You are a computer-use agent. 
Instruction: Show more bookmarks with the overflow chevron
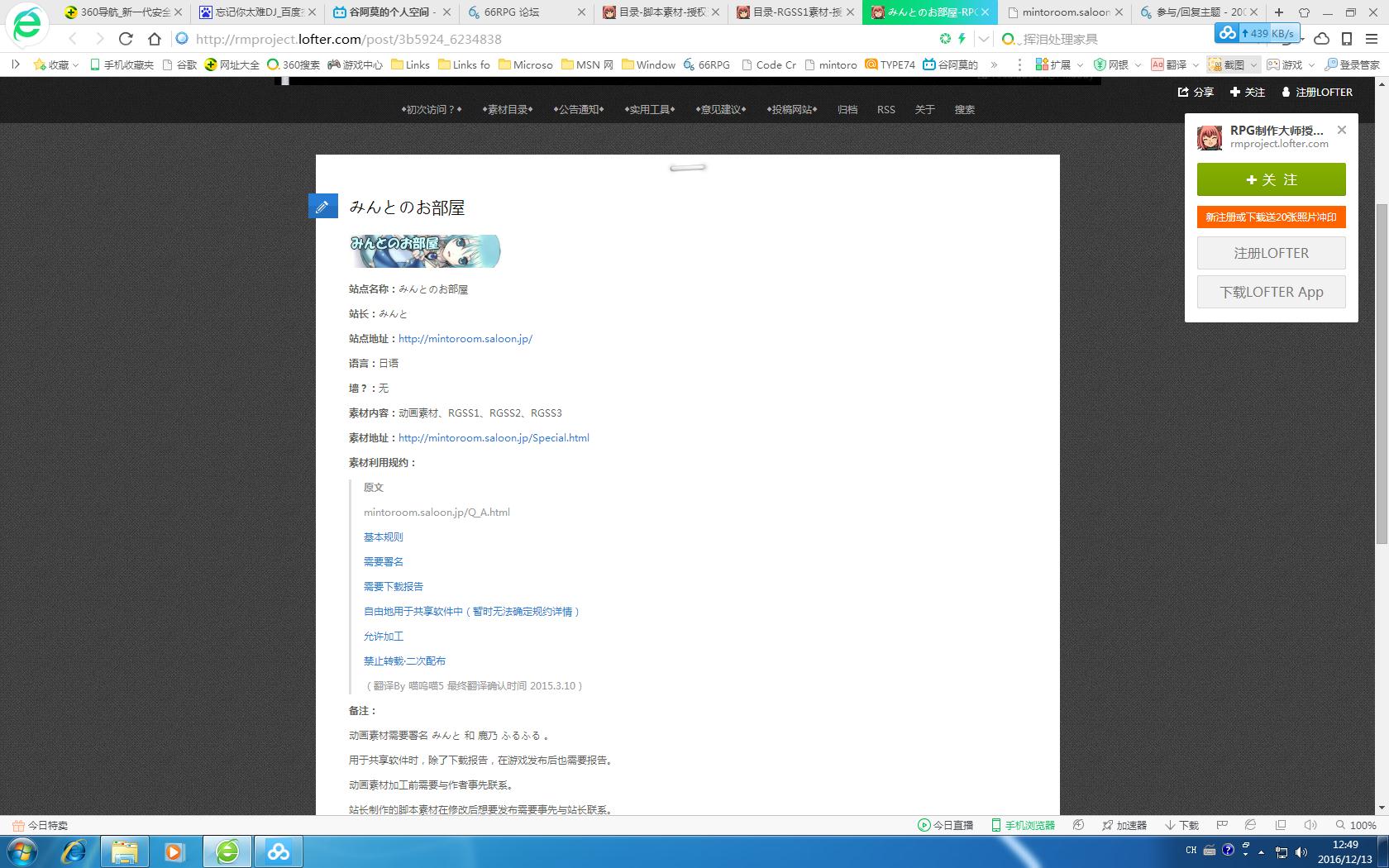pos(994,64)
